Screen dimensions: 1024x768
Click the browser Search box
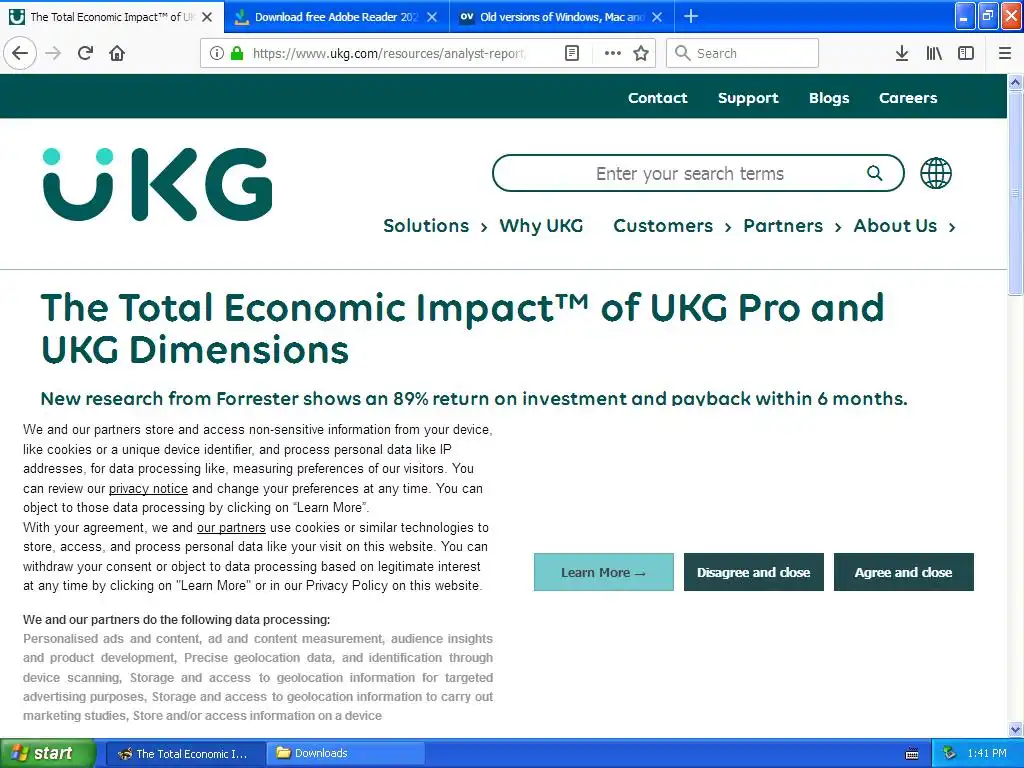click(742, 53)
